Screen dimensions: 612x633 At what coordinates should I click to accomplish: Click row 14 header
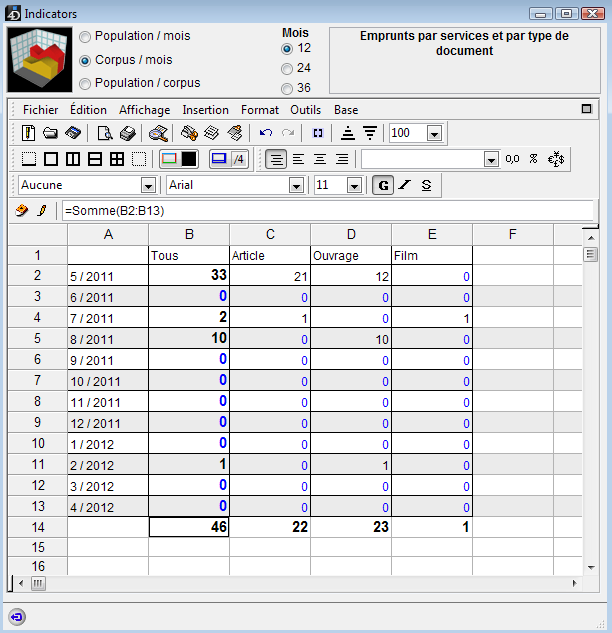(x=38, y=527)
